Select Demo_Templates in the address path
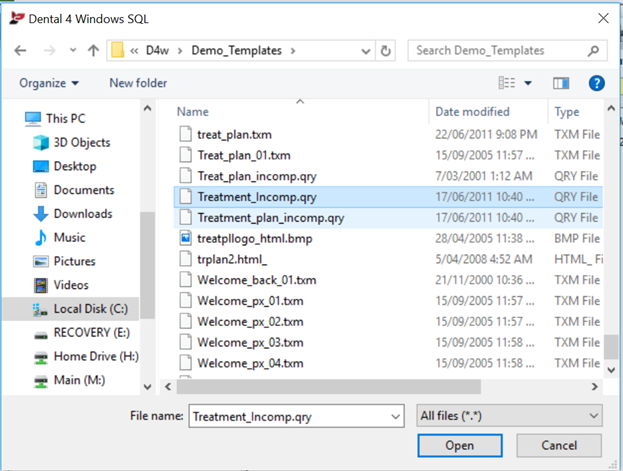The height and width of the screenshot is (471, 623). pos(236,50)
